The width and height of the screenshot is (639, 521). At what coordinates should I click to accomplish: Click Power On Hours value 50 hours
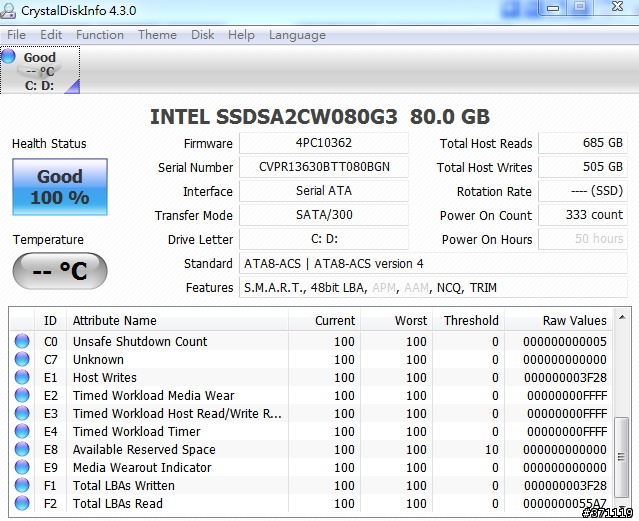pos(583,239)
